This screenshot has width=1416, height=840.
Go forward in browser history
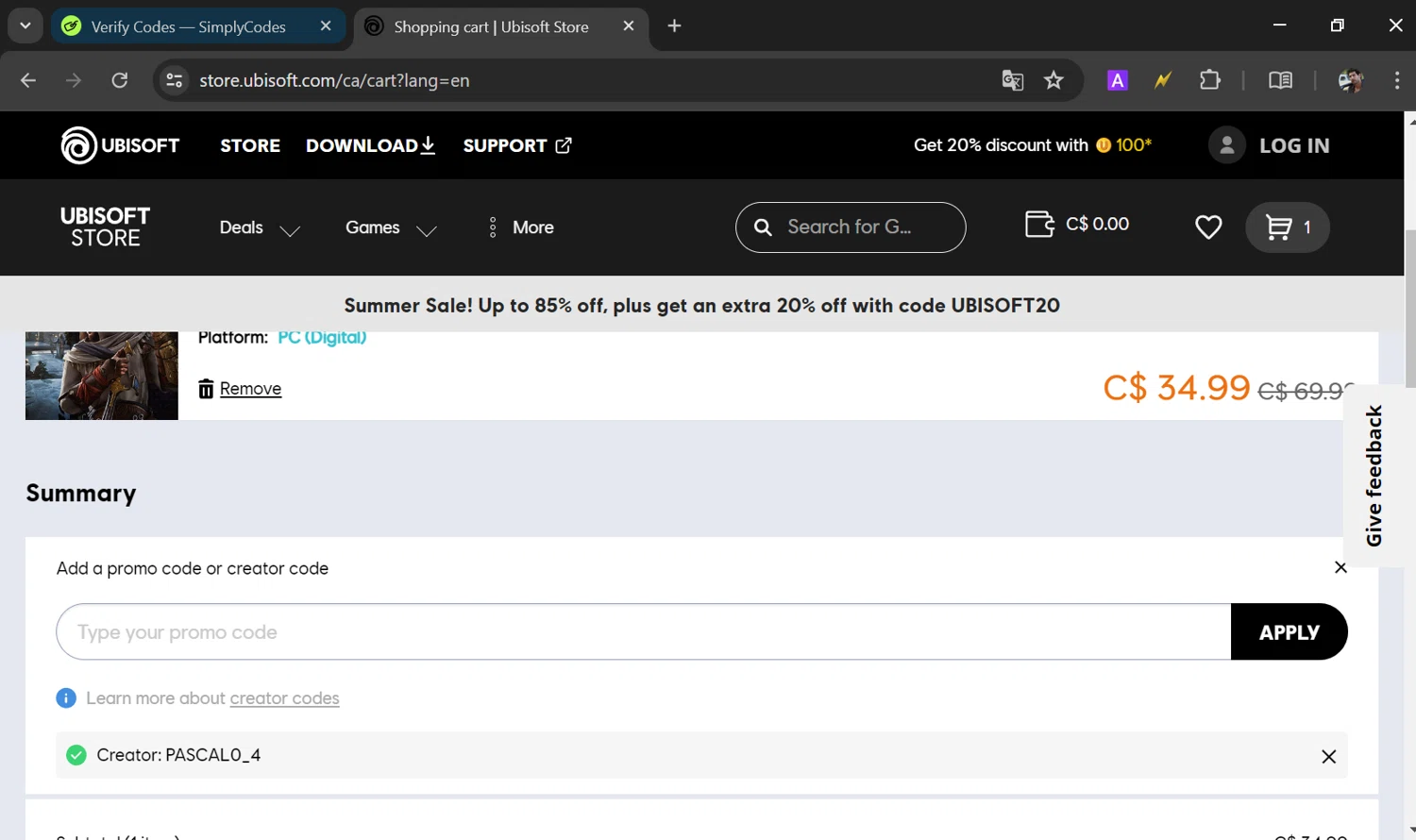pos(74,80)
